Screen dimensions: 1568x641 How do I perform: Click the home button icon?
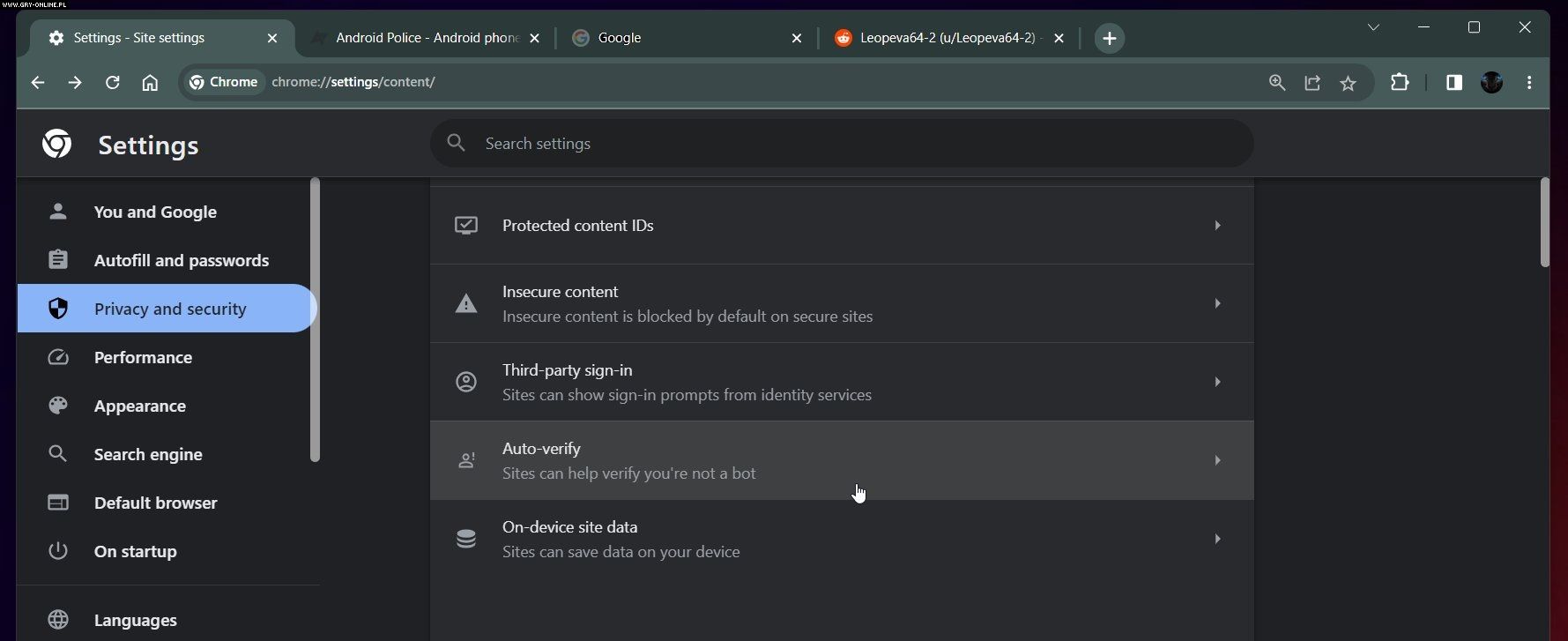tap(150, 82)
